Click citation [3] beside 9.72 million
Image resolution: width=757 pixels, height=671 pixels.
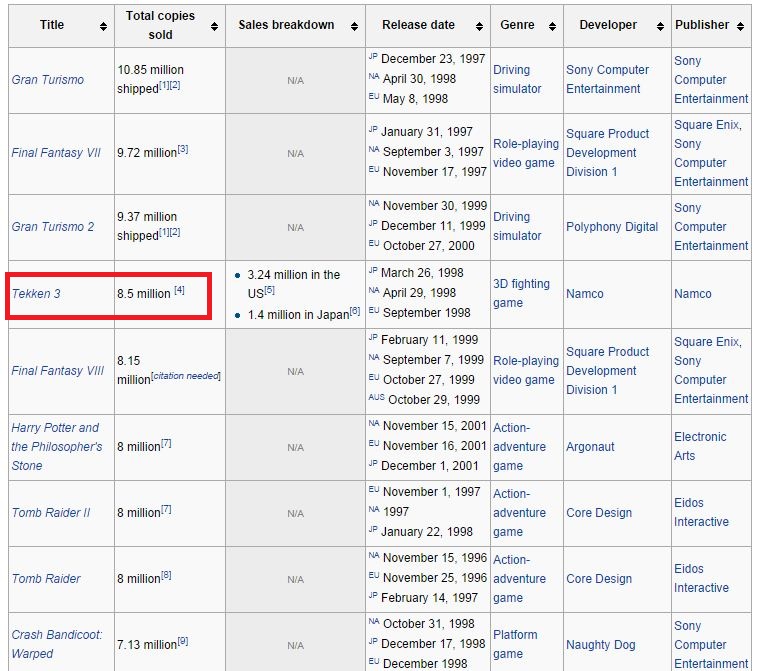point(183,149)
